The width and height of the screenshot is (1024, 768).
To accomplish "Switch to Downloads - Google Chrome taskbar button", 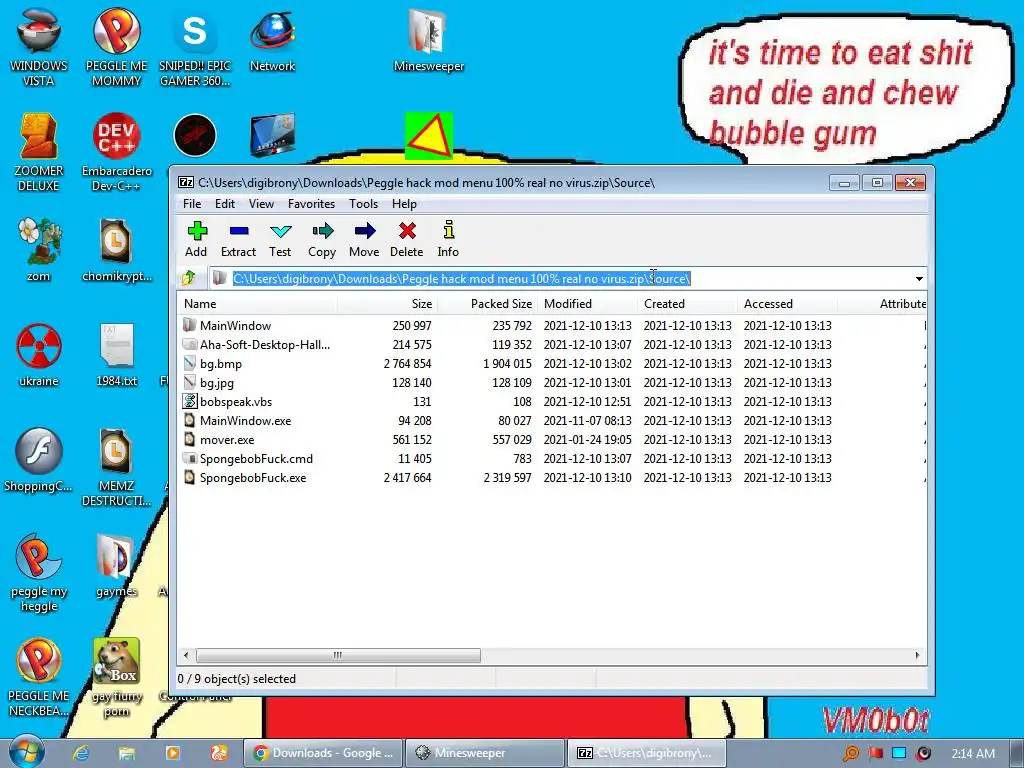I will (322, 753).
